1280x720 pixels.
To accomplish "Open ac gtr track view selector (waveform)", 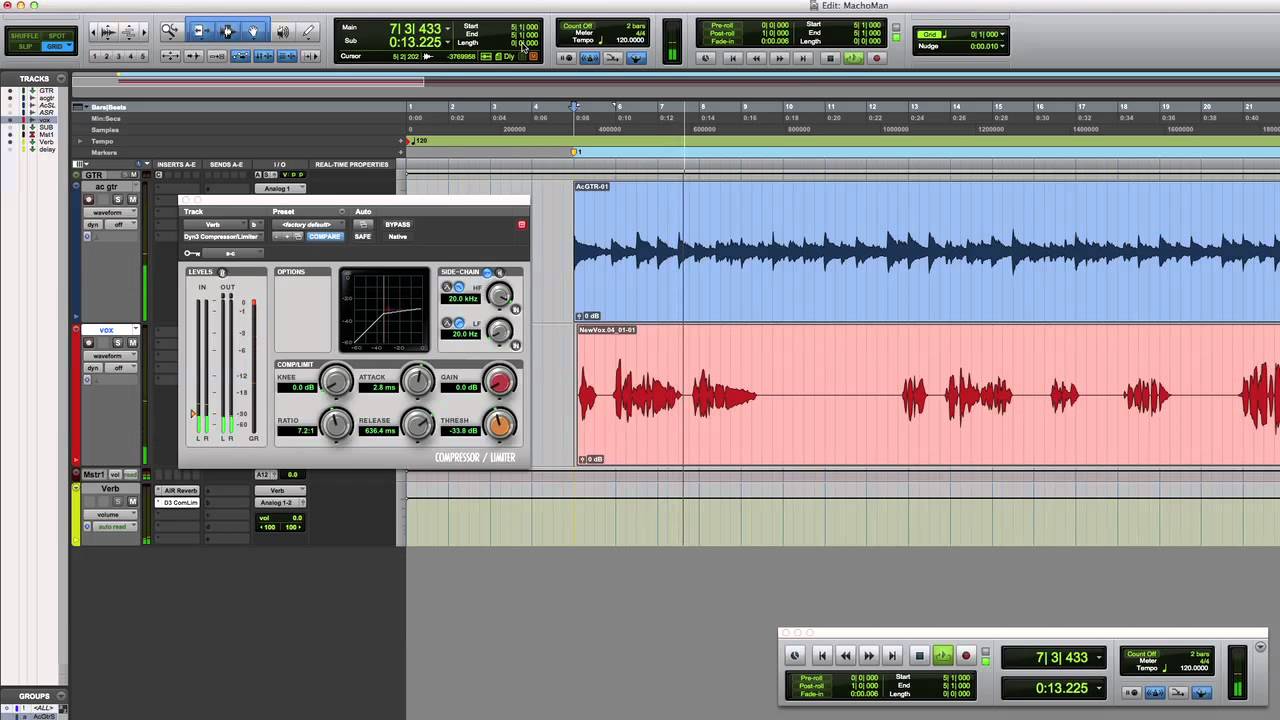I will 110,213.
